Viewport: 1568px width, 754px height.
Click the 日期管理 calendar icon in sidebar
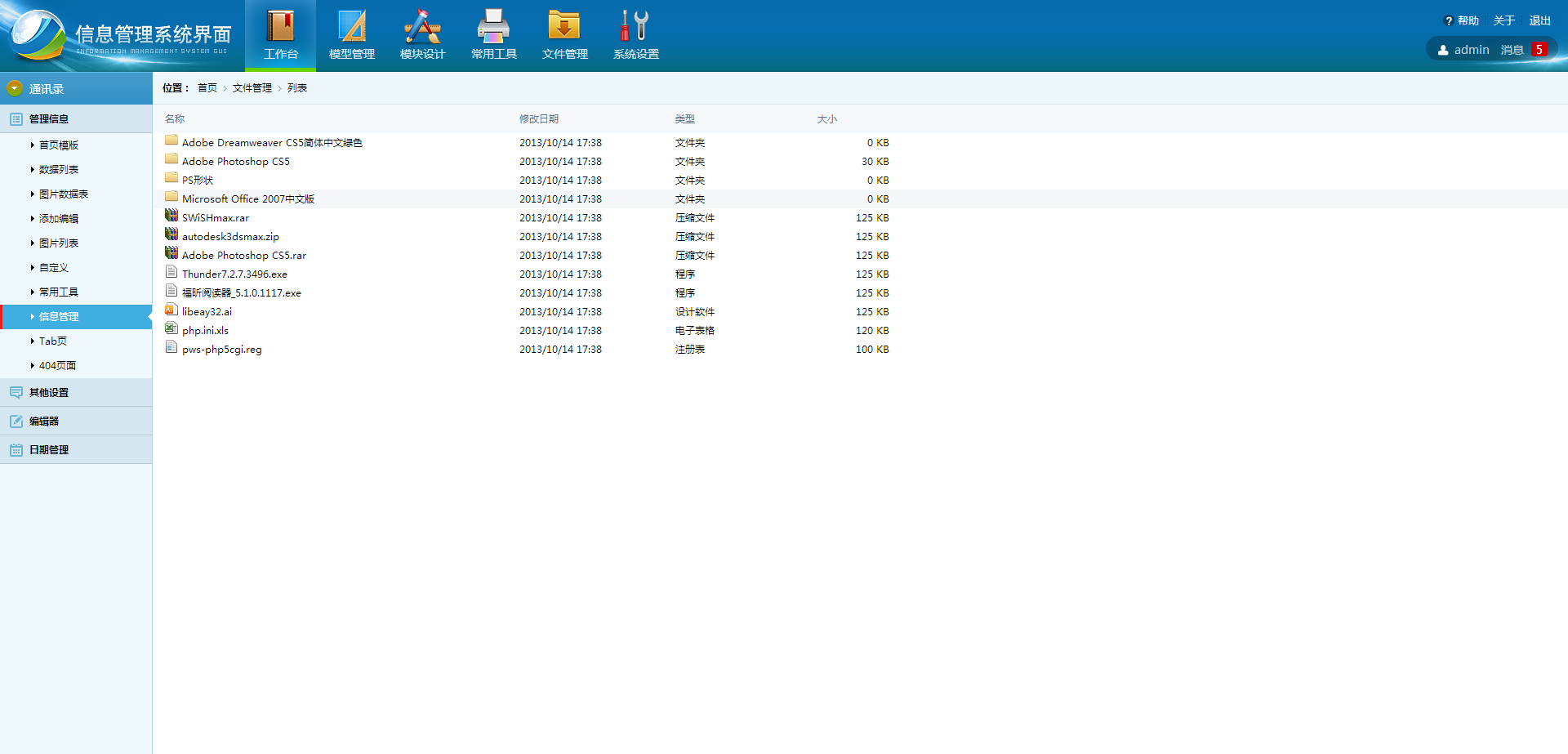[x=16, y=450]
